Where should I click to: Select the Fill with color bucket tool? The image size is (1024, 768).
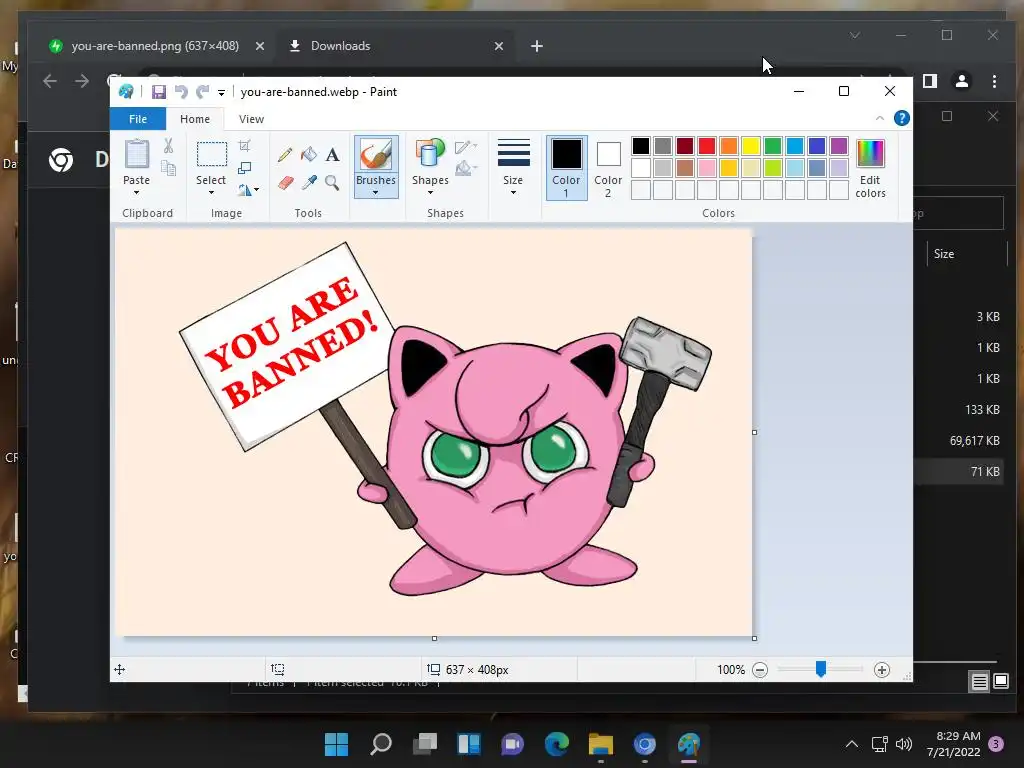(x=309, y=155)
